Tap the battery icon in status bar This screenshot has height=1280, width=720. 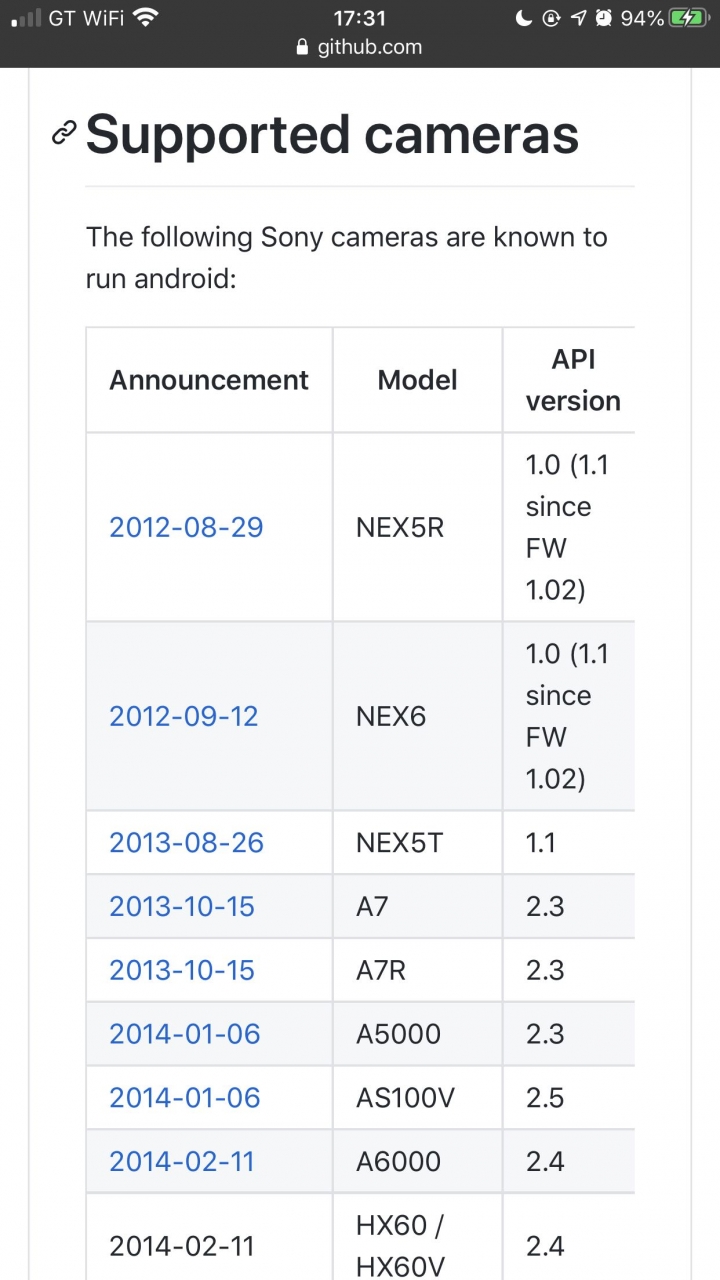689,17
